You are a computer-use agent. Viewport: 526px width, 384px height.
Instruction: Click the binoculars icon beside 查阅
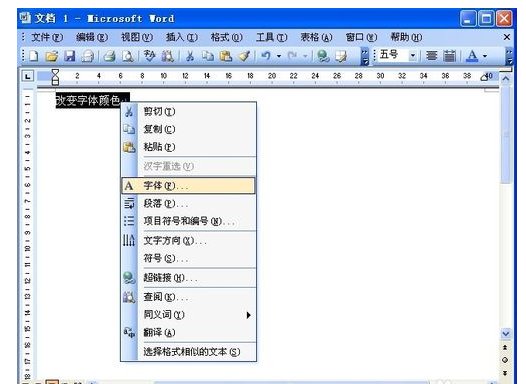click(x=129, y=297)
